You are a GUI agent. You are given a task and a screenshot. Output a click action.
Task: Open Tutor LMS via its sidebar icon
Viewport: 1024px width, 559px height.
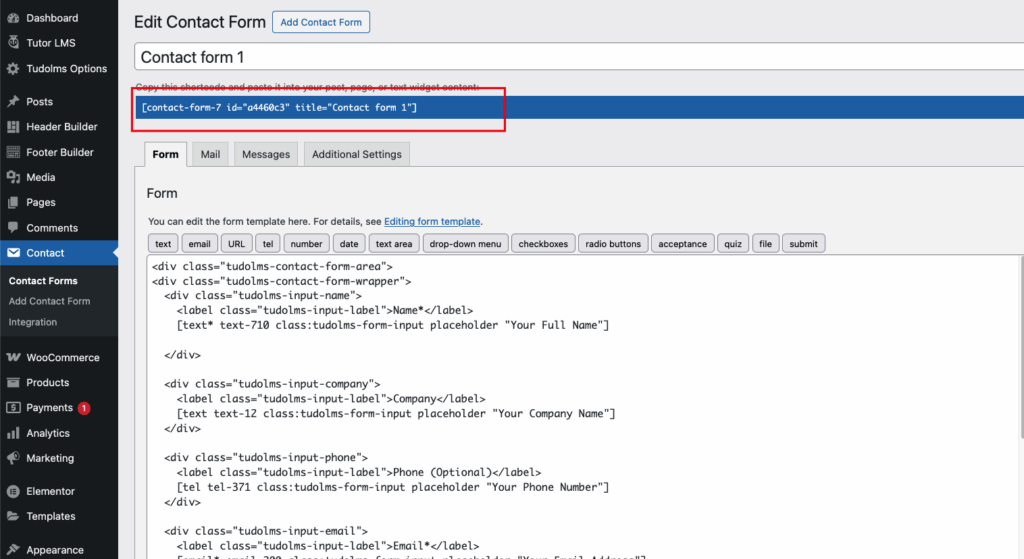pos(13,43)
